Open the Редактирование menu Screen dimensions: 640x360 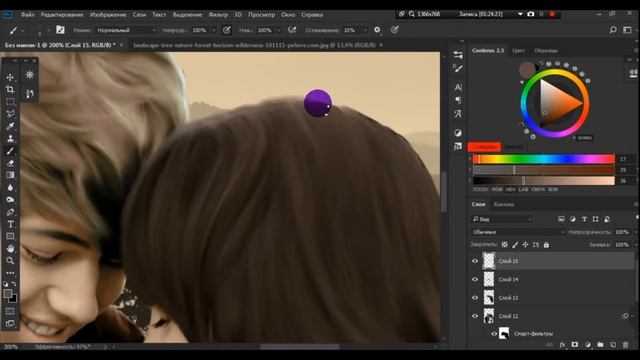(x=62, y=15)
